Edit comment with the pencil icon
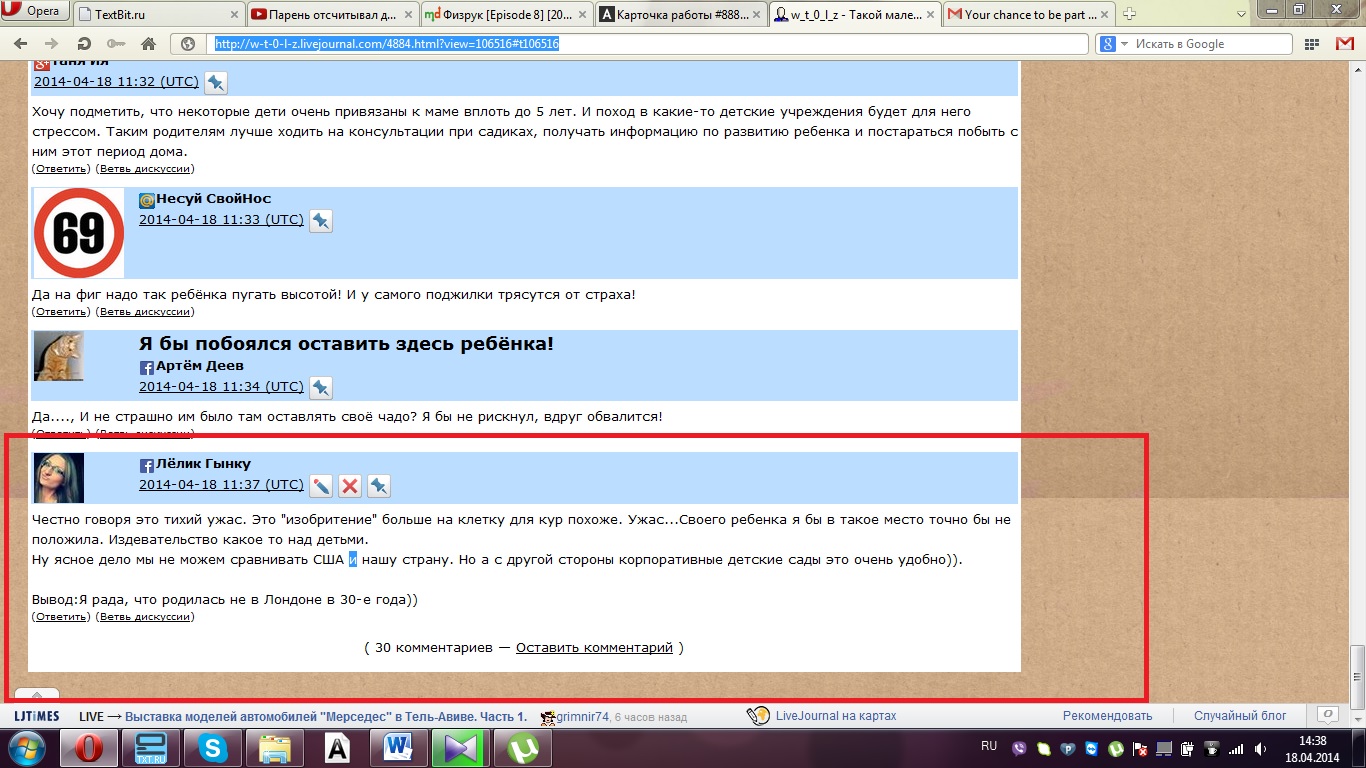Viewport: 1366px width, 768px height. (x=321, y=486)
